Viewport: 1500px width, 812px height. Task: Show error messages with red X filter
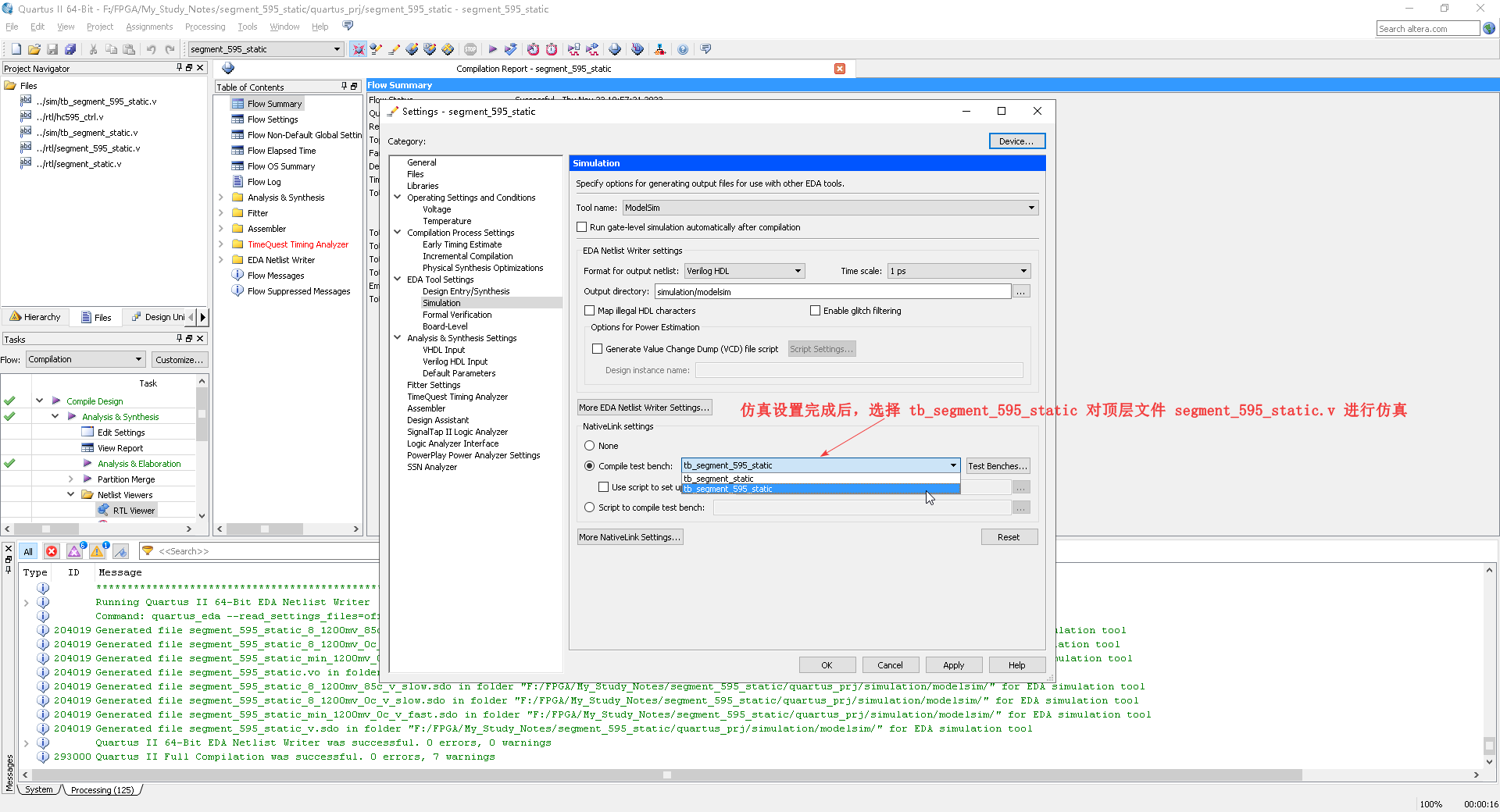pyautogui.click(x=52, y=551)
